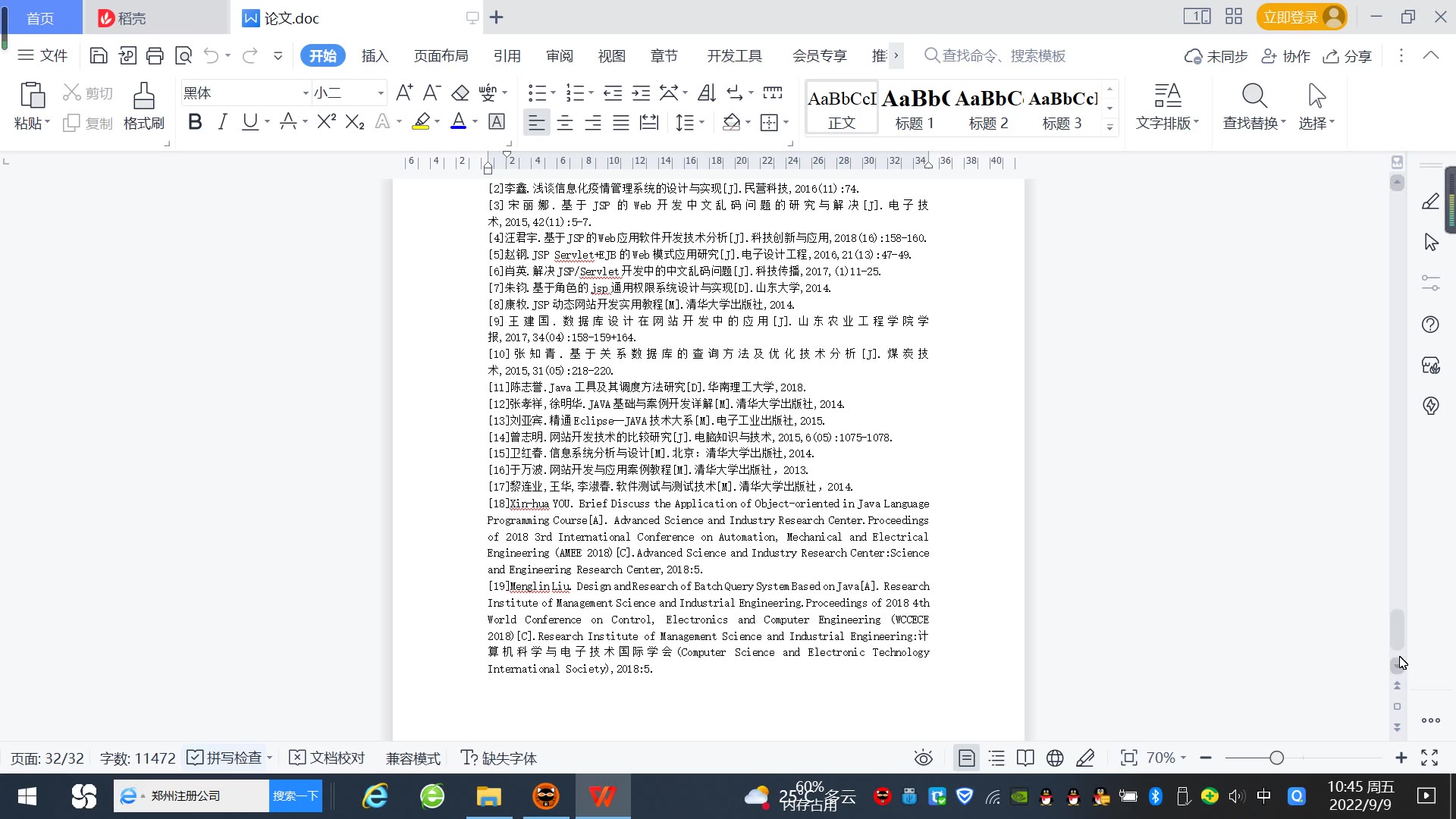Open sidebar settings sliders icon
Image resolution: width=1456 pixels, height=819 pixels.
click(x=1430, y=283)
